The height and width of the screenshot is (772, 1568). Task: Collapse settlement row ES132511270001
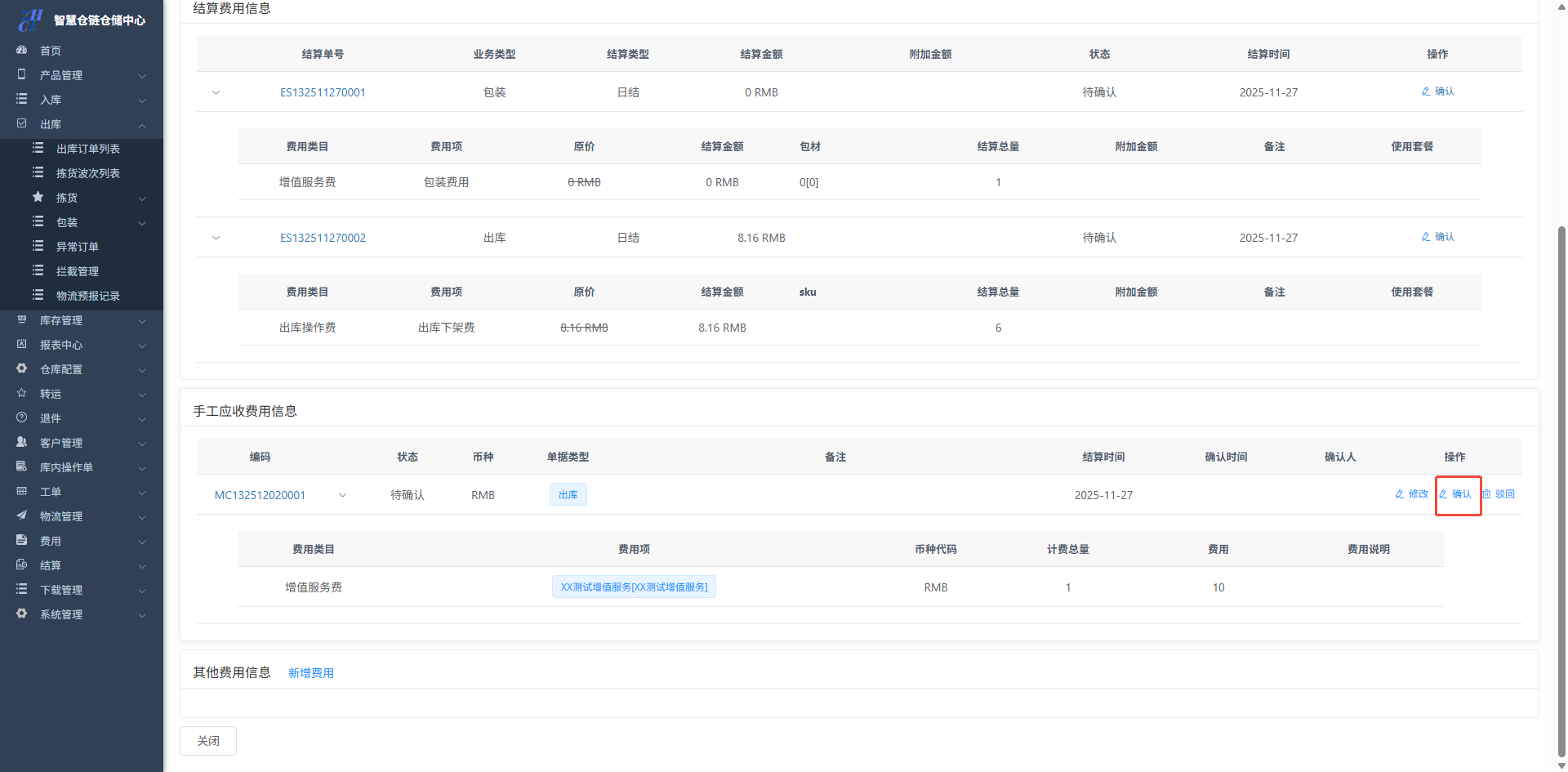(216, 92)
